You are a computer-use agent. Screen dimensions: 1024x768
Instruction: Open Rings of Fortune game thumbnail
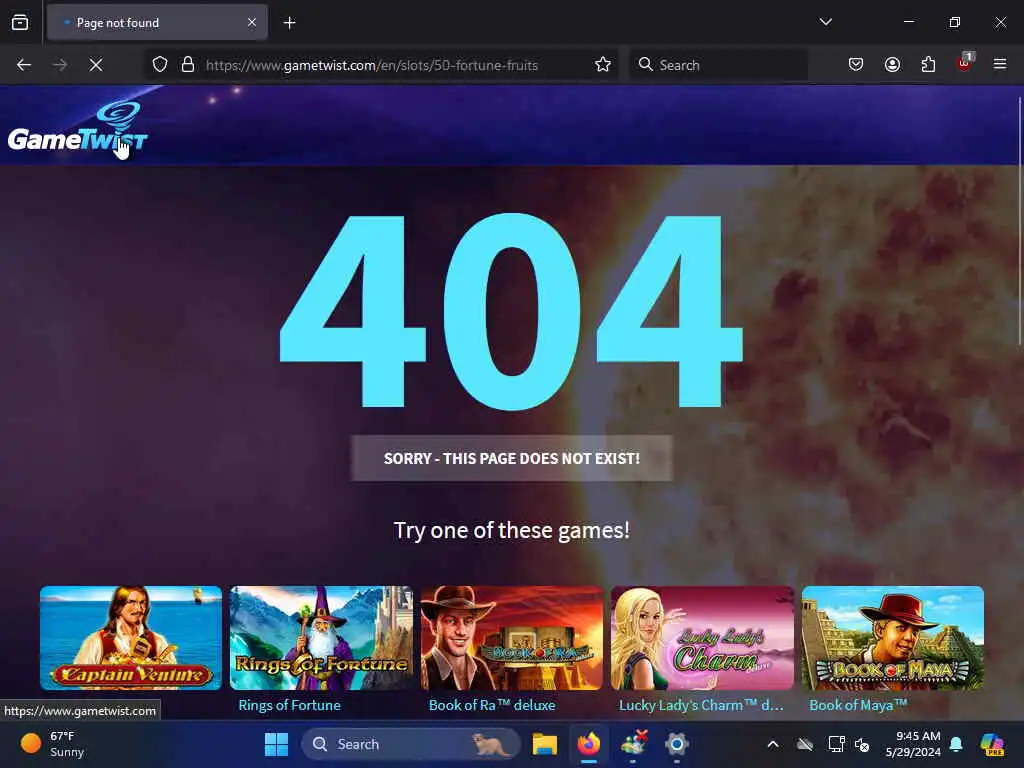click(x=321, y=638)
